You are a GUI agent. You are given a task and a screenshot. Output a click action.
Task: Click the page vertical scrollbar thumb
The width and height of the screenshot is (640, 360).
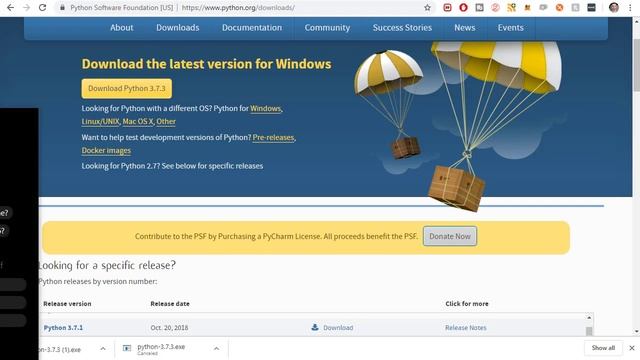pyautogui.click(x=636, y=65)
